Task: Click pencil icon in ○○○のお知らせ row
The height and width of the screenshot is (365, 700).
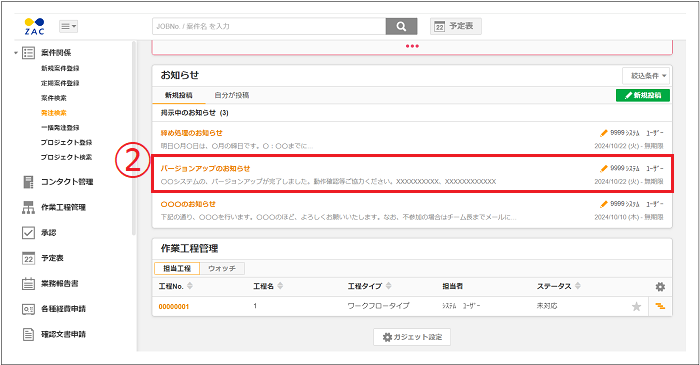Action: 604,204
